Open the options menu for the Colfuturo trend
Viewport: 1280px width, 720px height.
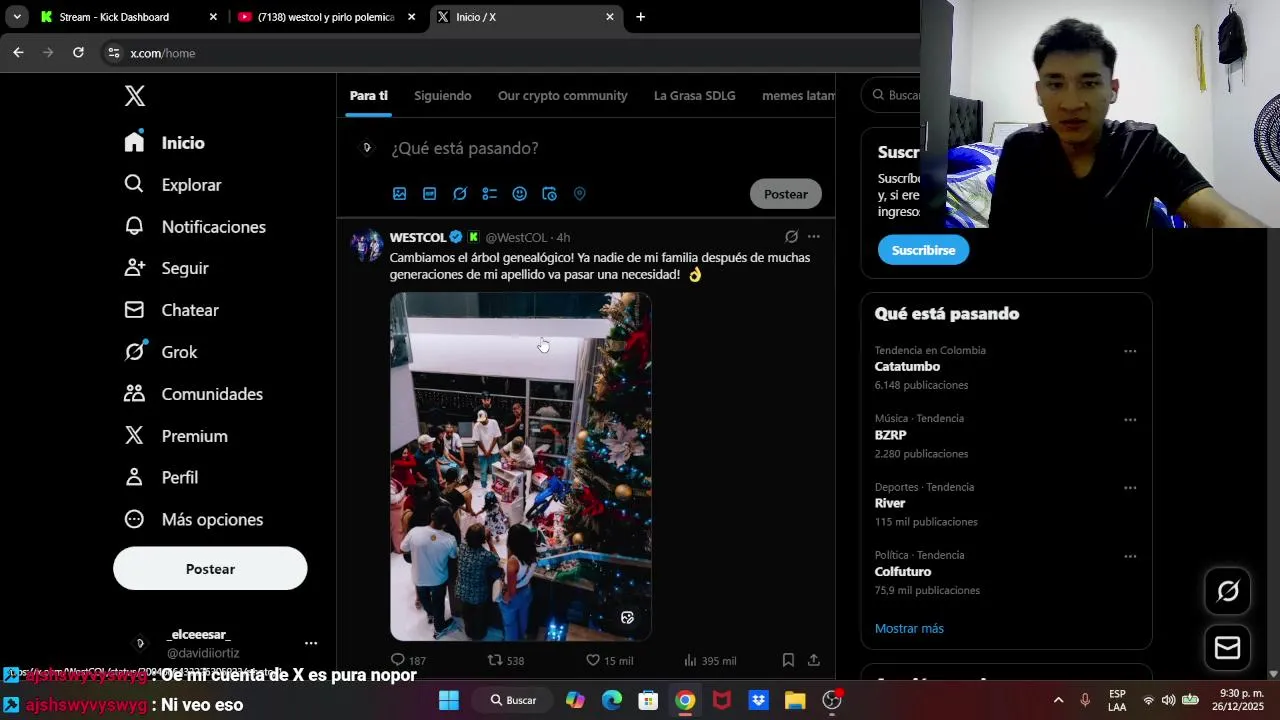(x=1130, y=556)
